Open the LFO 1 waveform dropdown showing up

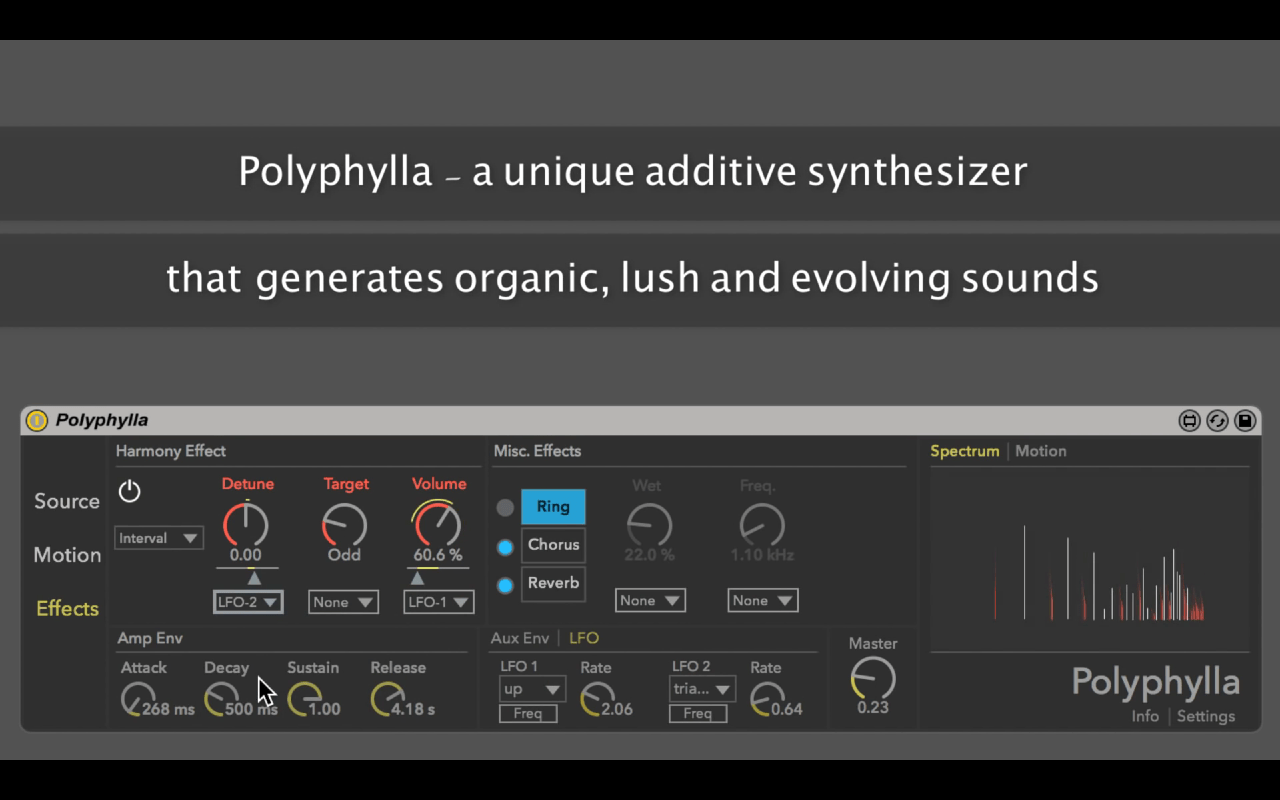coord(532,689)
